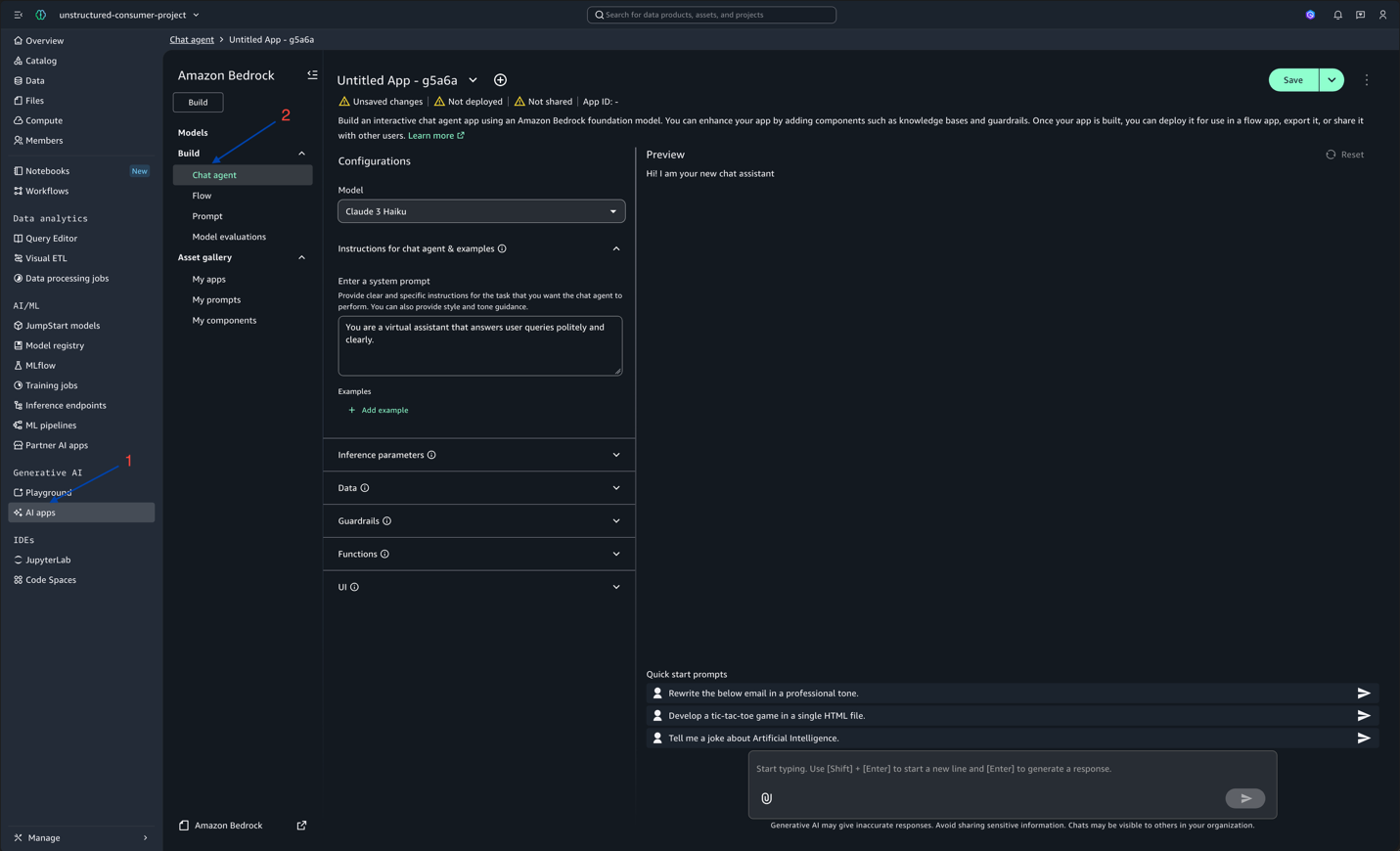Expand the Guardrails section
This screenshot has width=1400, height=851.
616,521
